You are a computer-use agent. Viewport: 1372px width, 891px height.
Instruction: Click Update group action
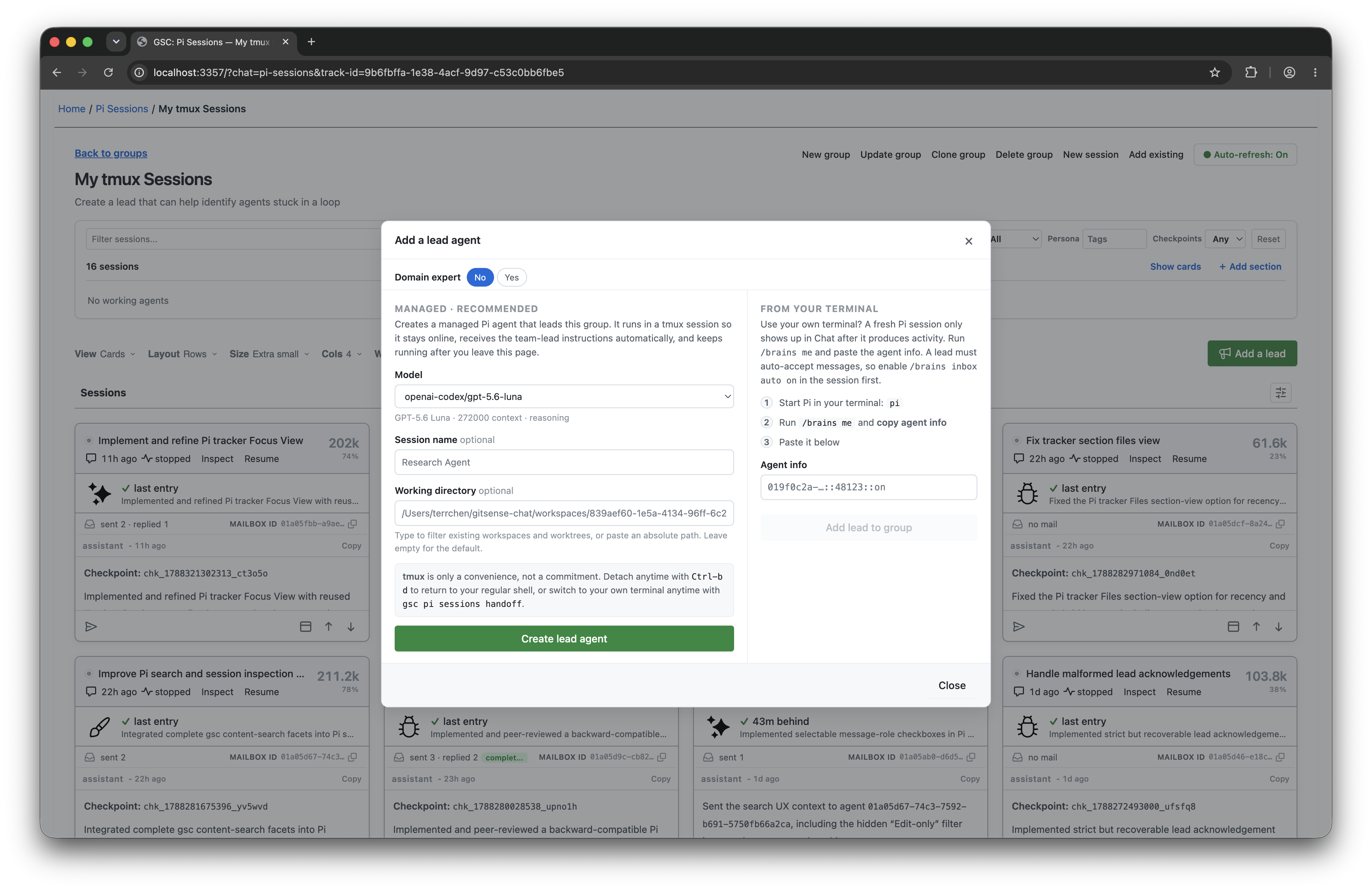[890, 155]
